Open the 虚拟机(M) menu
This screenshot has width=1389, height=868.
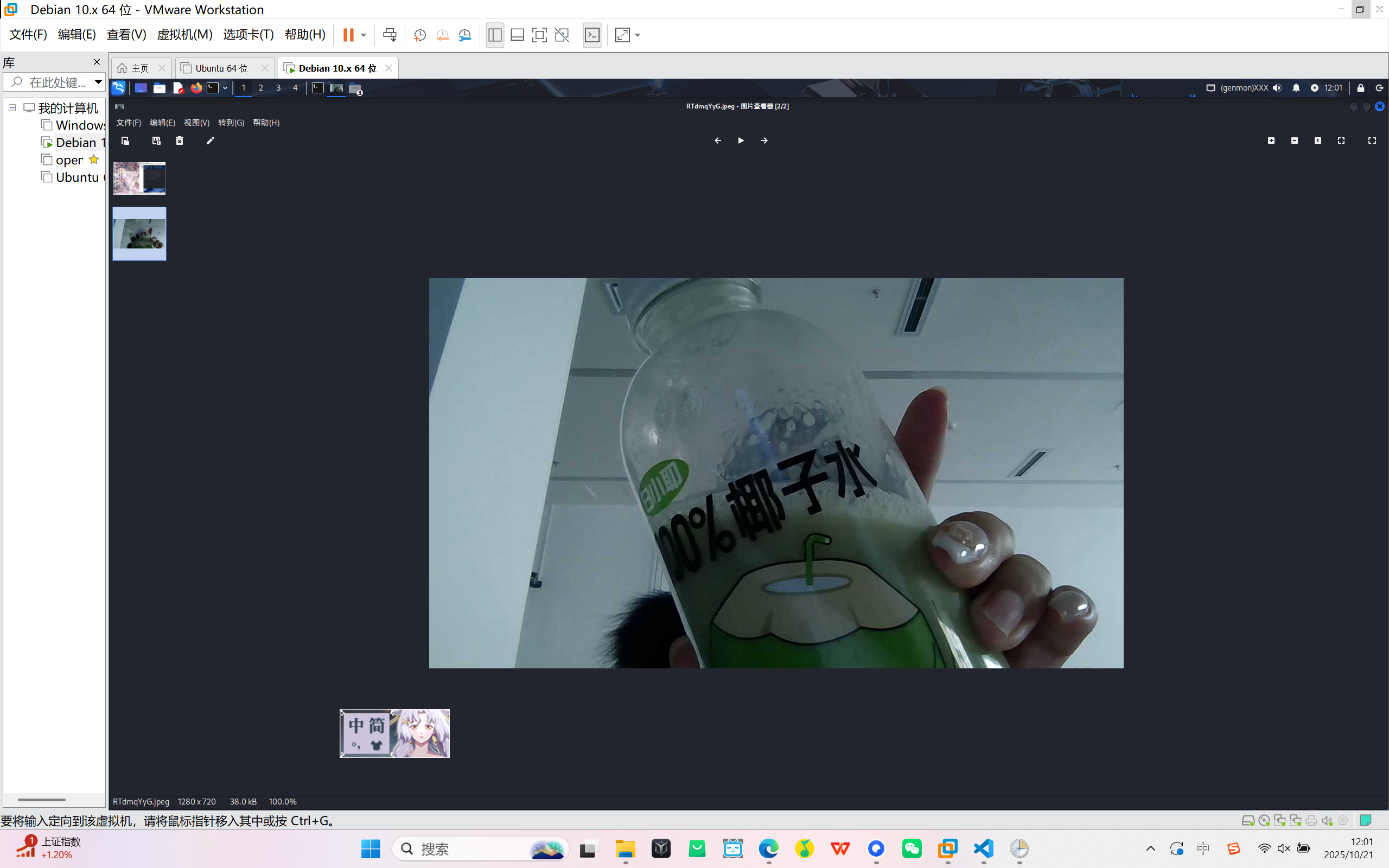pyautogui.click(x=184, y=34)
